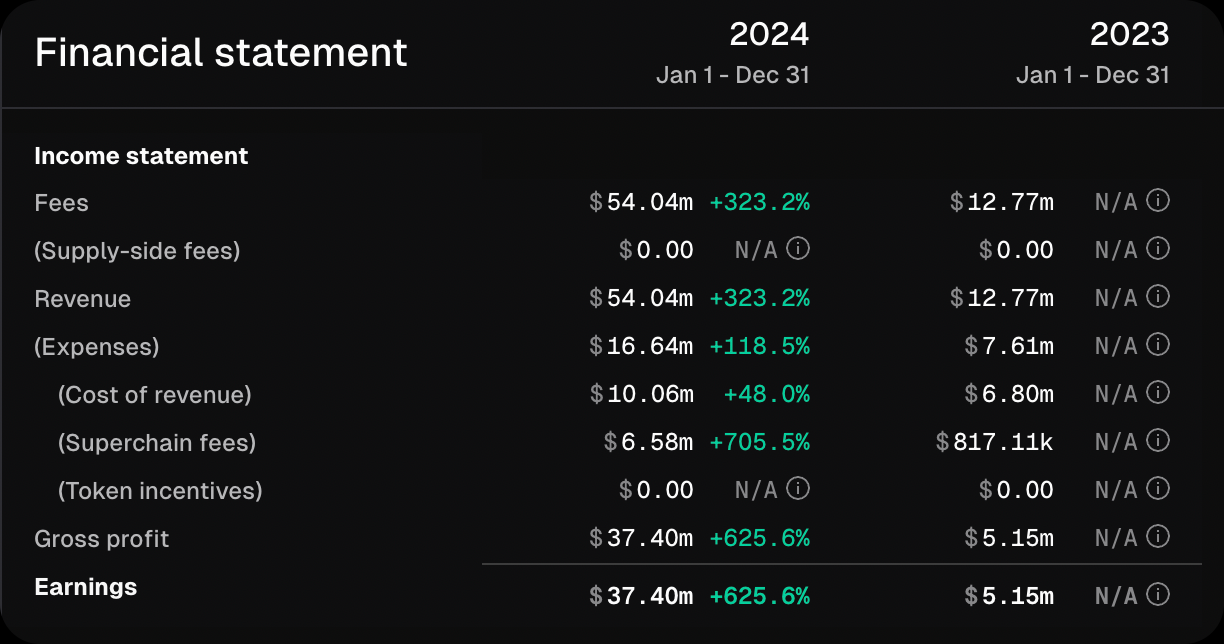The image size is (1224, 644).
Task: Click the (Superchain fees) row label
Action: click(157, 443)
